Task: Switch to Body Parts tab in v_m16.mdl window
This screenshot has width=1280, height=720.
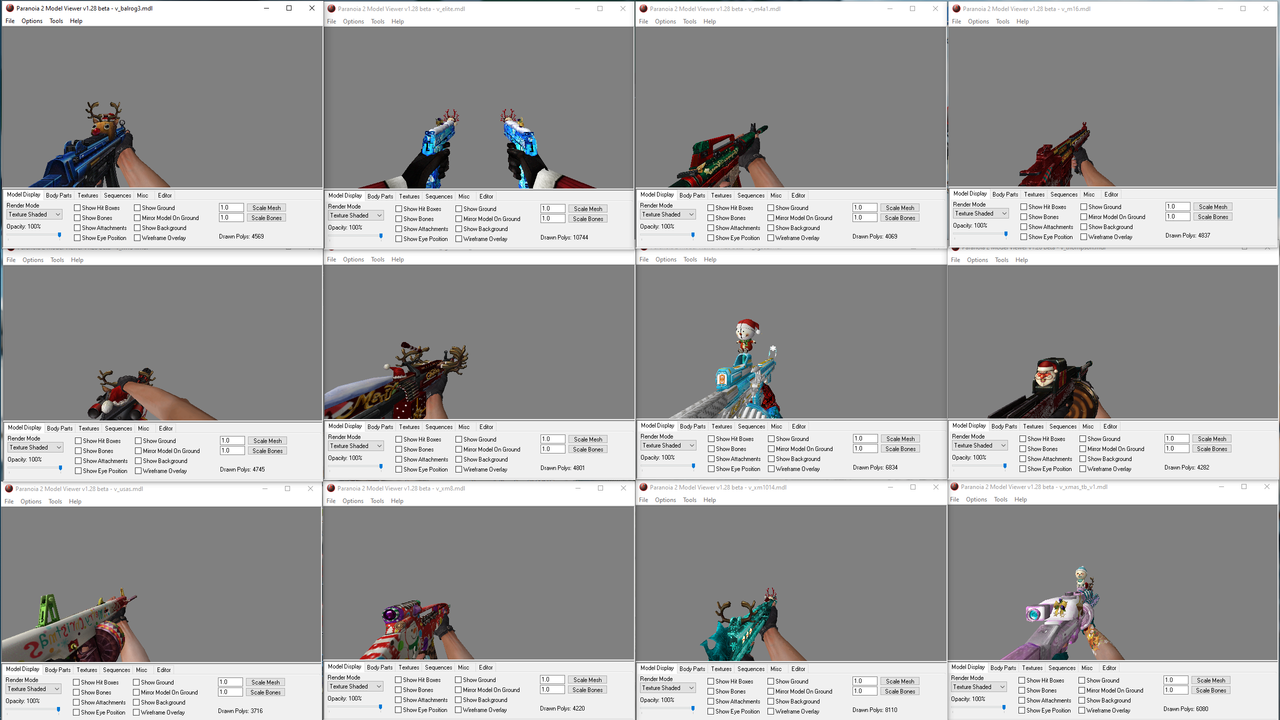Action: 1005,194
